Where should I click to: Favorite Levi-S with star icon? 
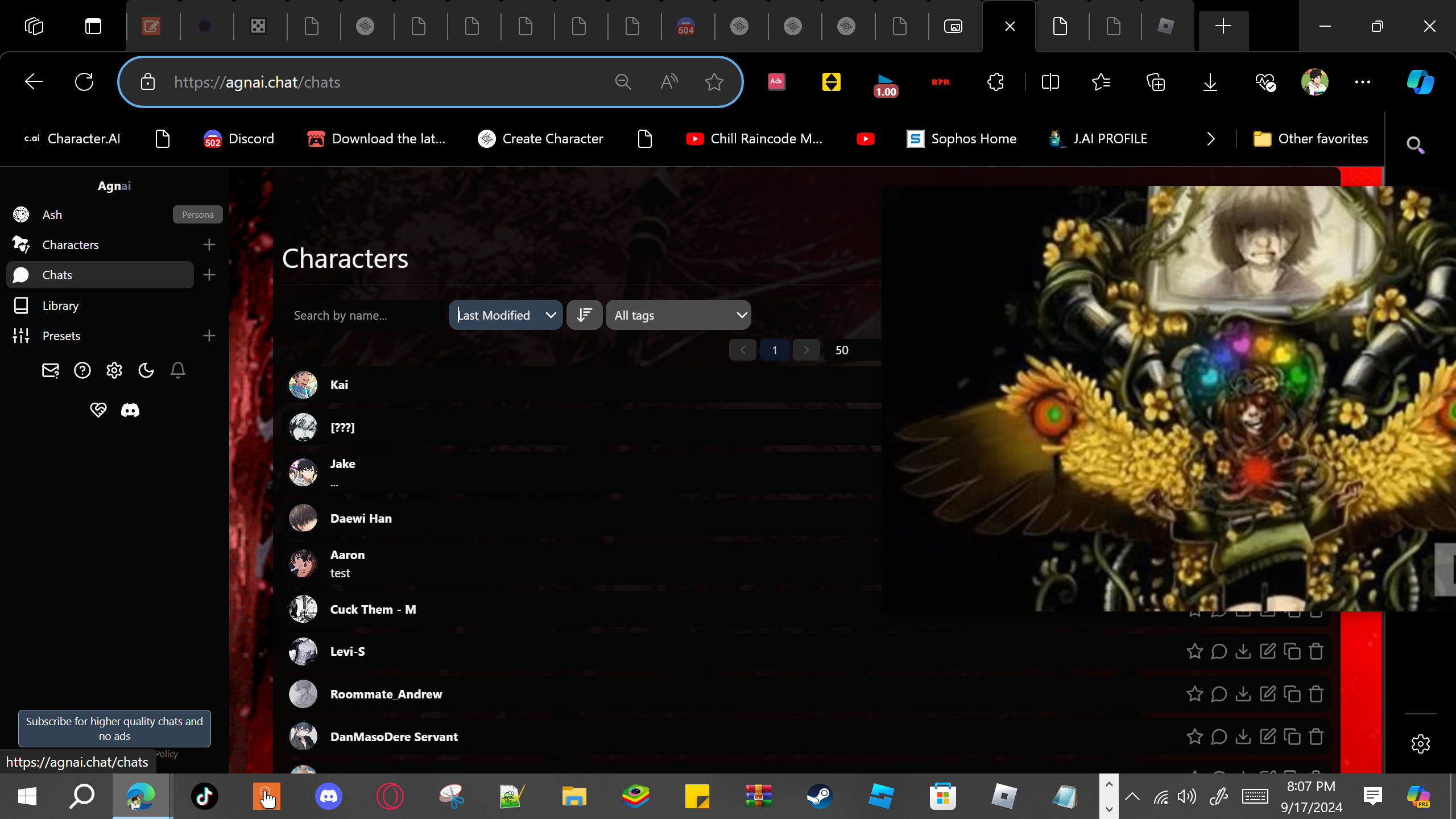pyautogui.click(x=1194, y=652)
